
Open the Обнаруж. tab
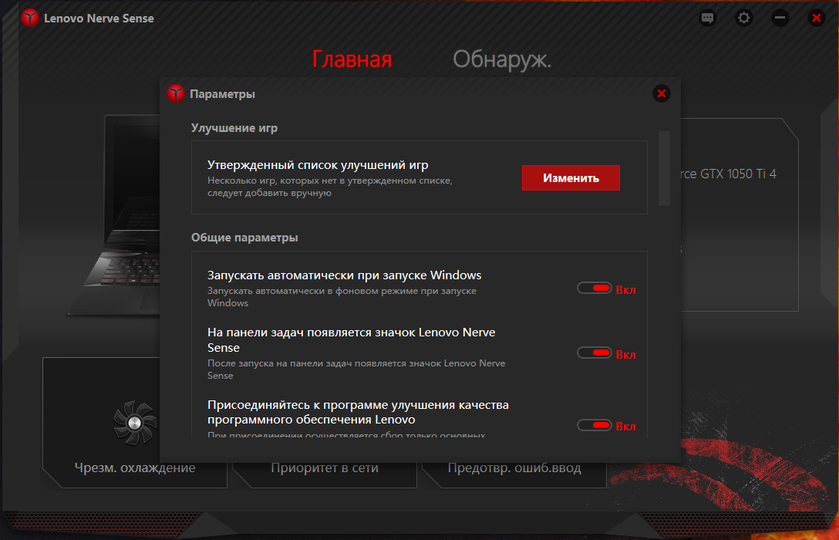(x=501, y=59)
